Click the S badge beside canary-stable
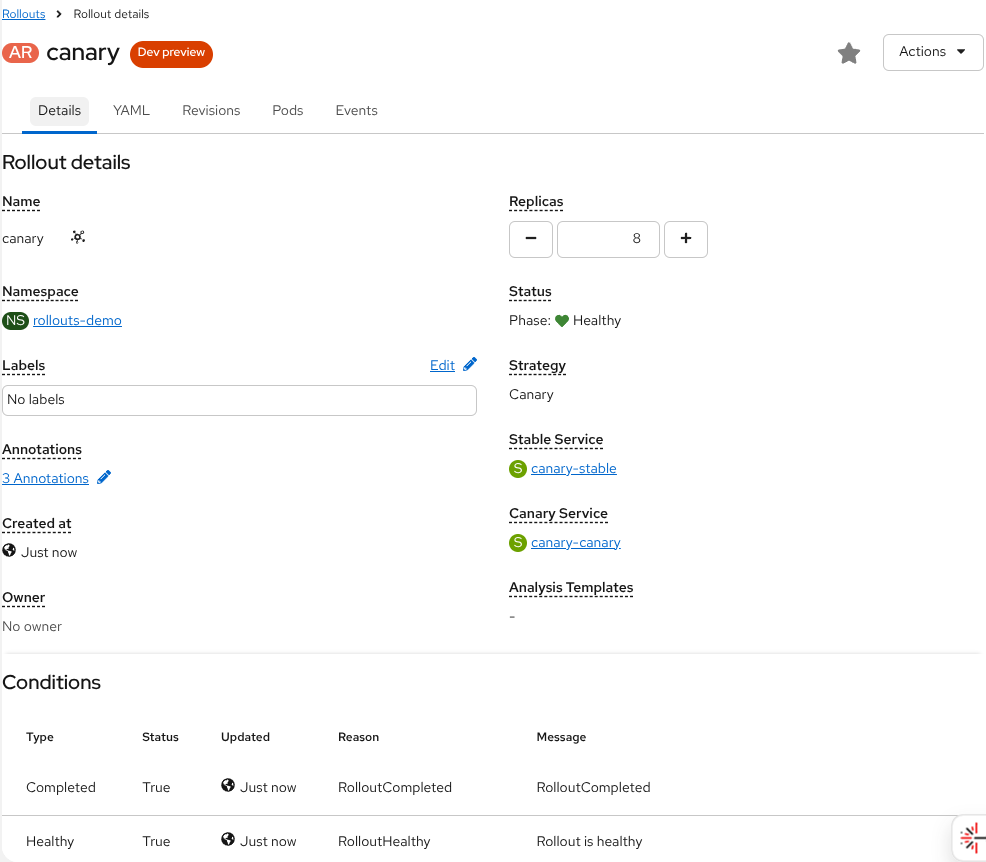This screenshot has width=986, height=862. tap(517, 469)
